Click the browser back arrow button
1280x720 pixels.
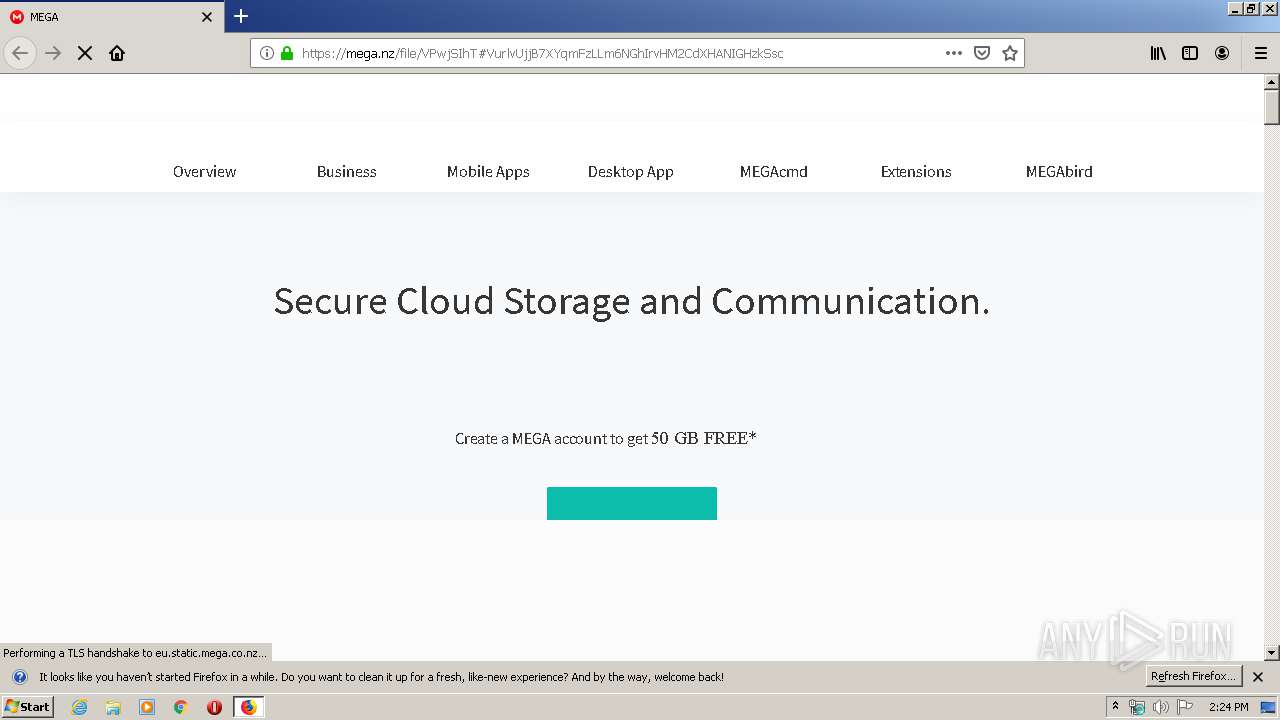pos(20,53)
